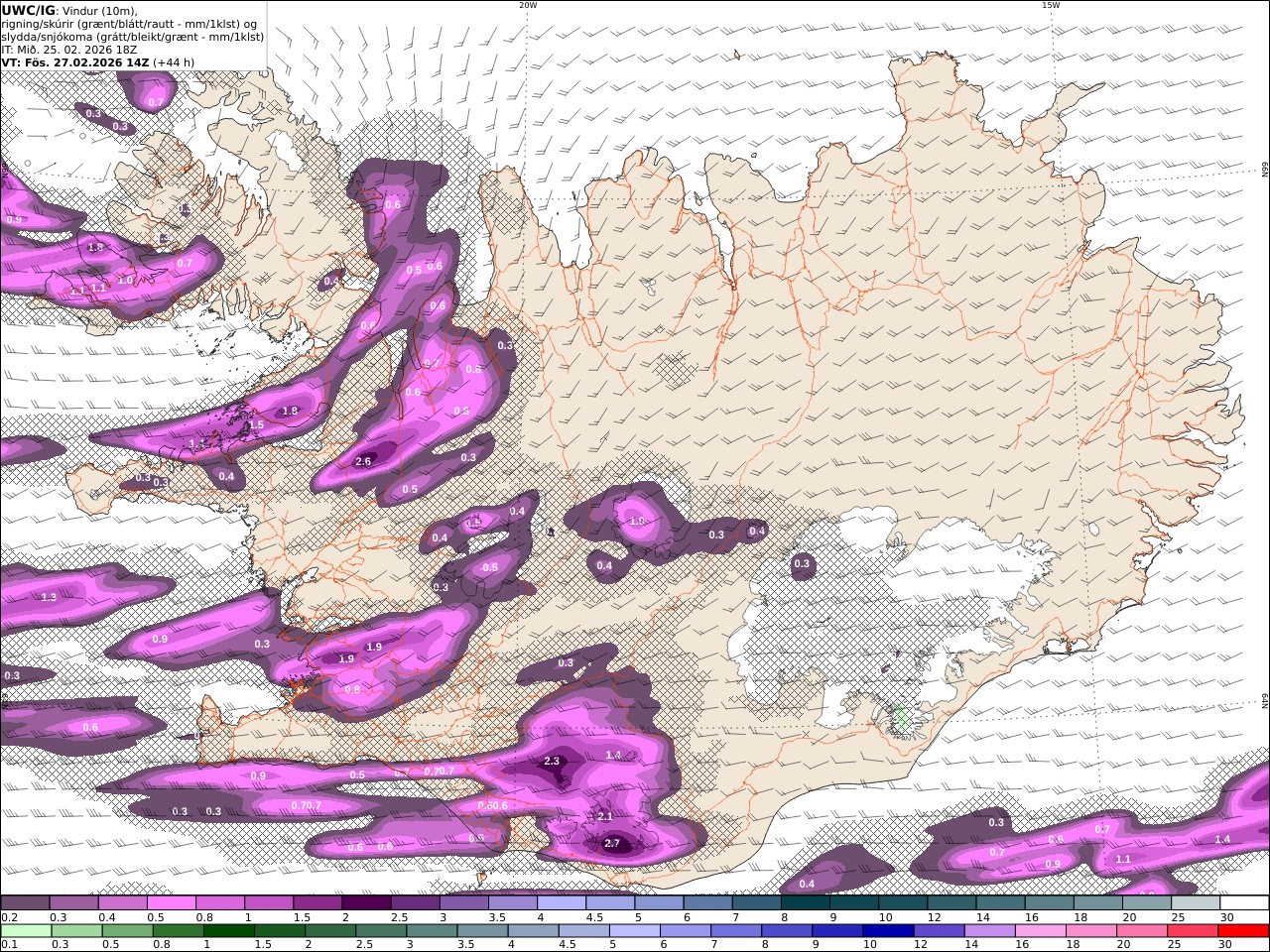Select the 'Vindur (10m),' heading text

click(x=99, y=10)
